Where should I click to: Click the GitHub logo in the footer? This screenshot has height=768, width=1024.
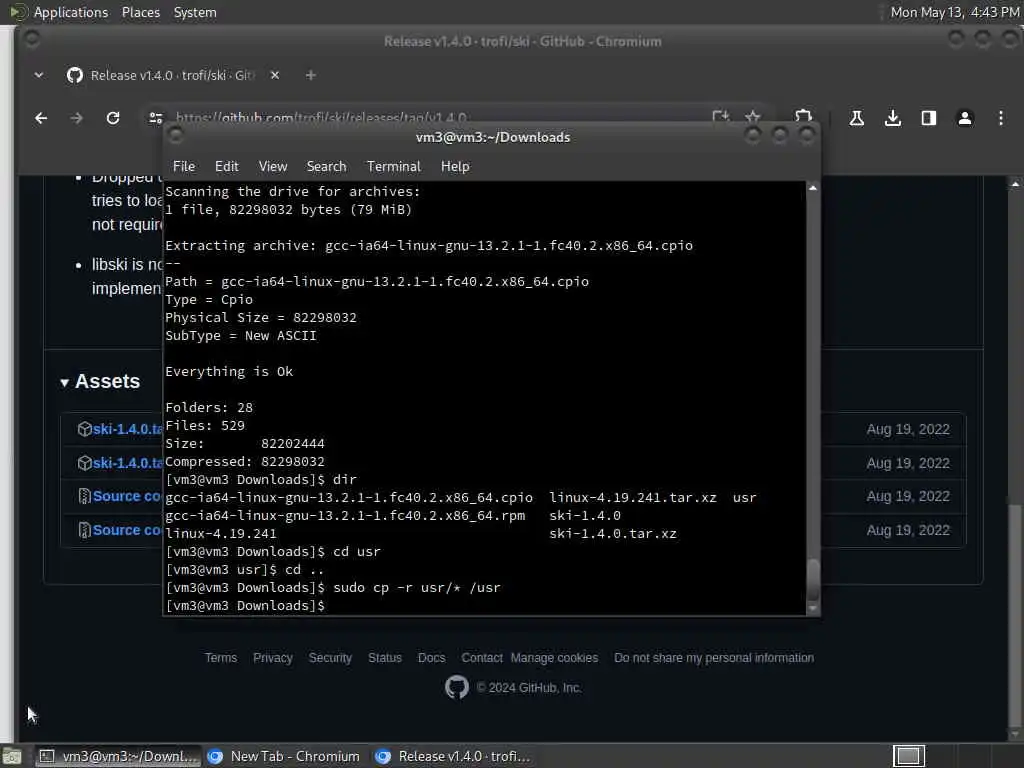pyautogui.click(x=456, y=688)
